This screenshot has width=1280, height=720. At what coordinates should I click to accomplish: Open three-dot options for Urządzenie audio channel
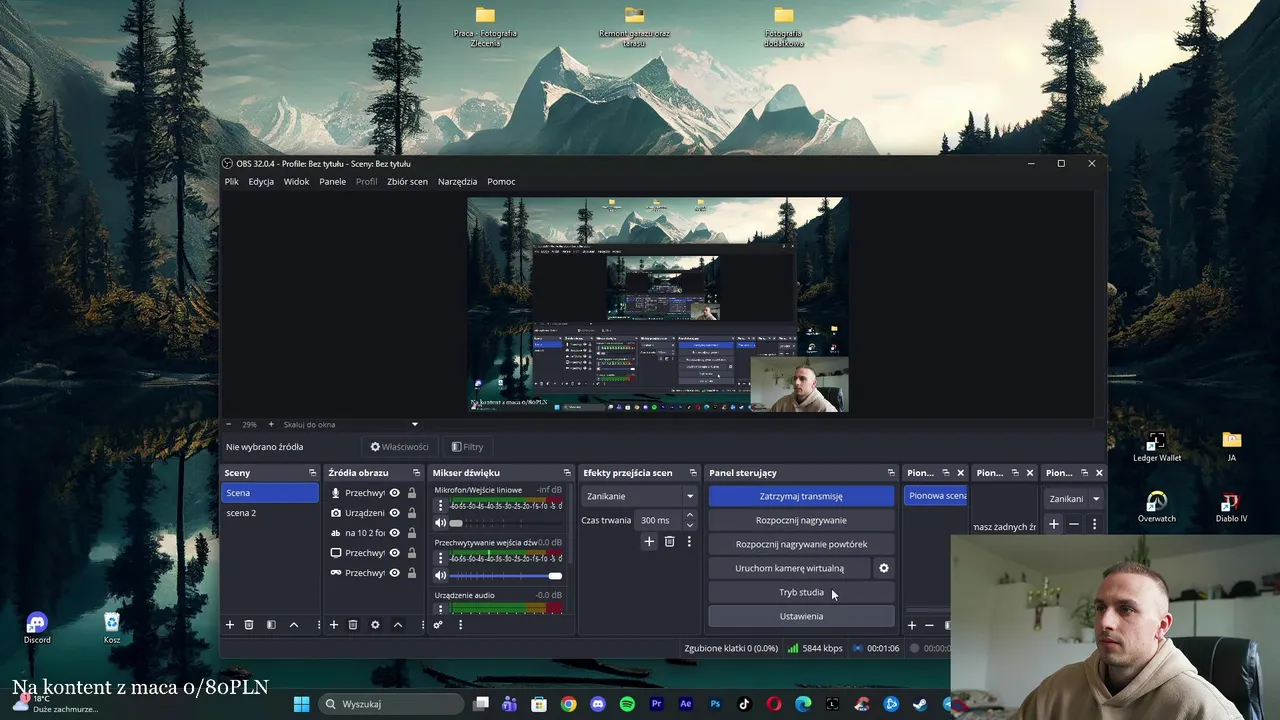440,609
